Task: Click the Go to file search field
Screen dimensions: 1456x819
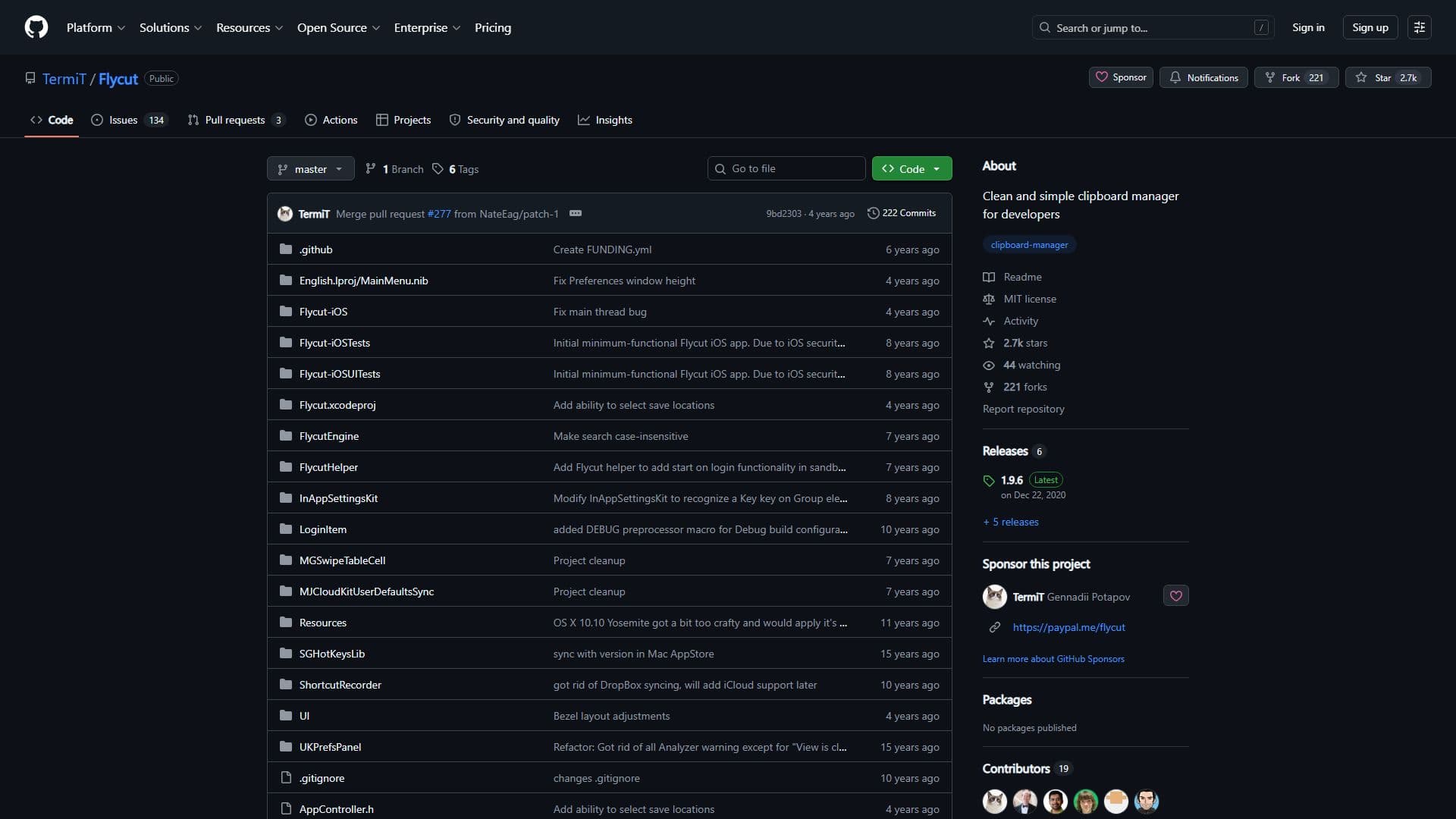Action: tap(786, 168)
